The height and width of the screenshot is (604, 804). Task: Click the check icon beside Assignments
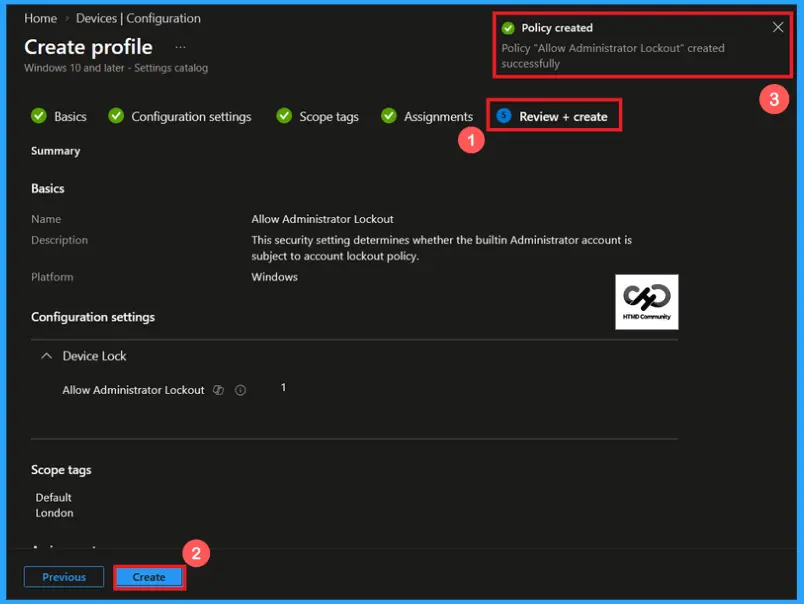[389, 116]
